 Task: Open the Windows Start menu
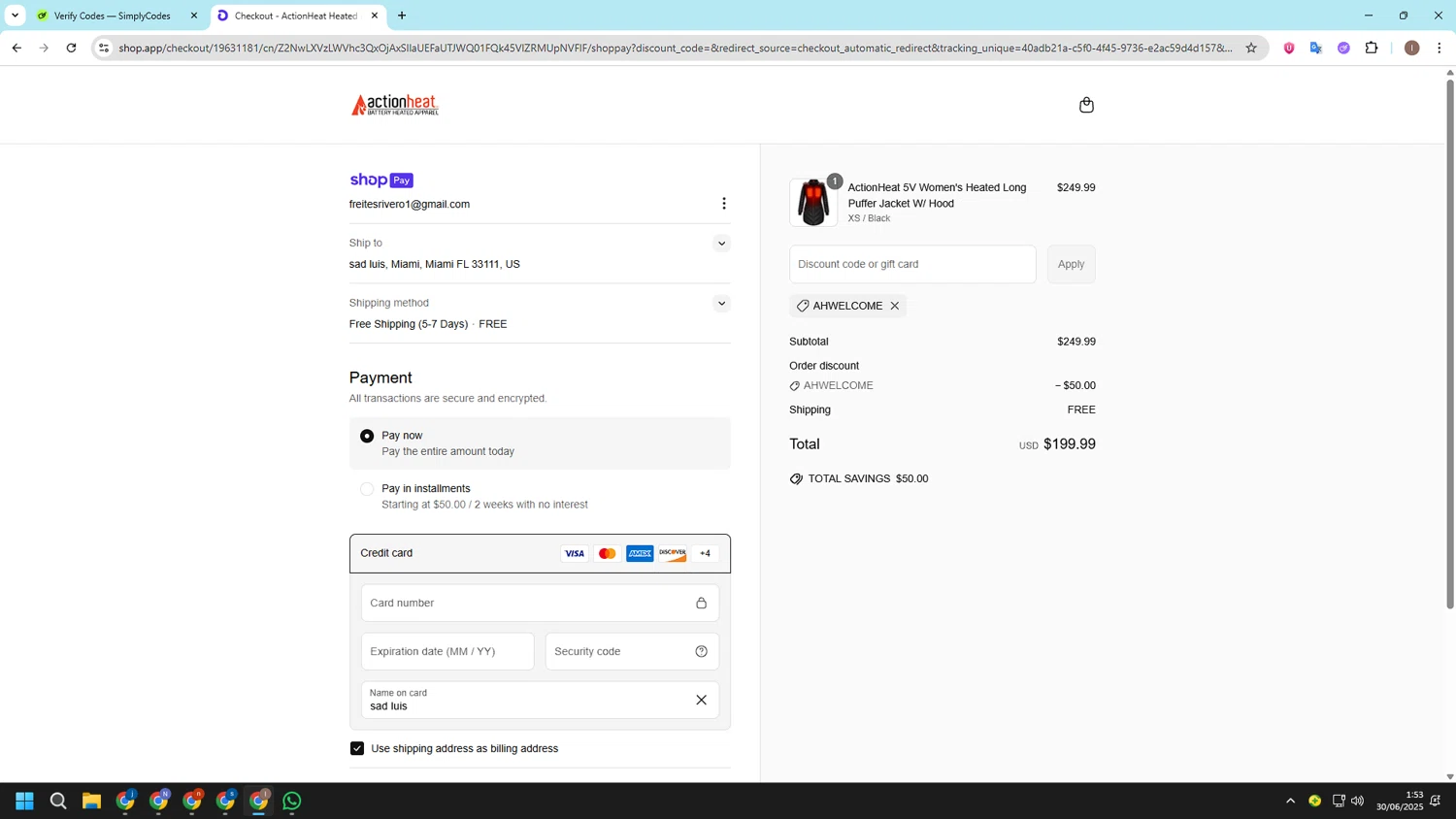point(24,802)
